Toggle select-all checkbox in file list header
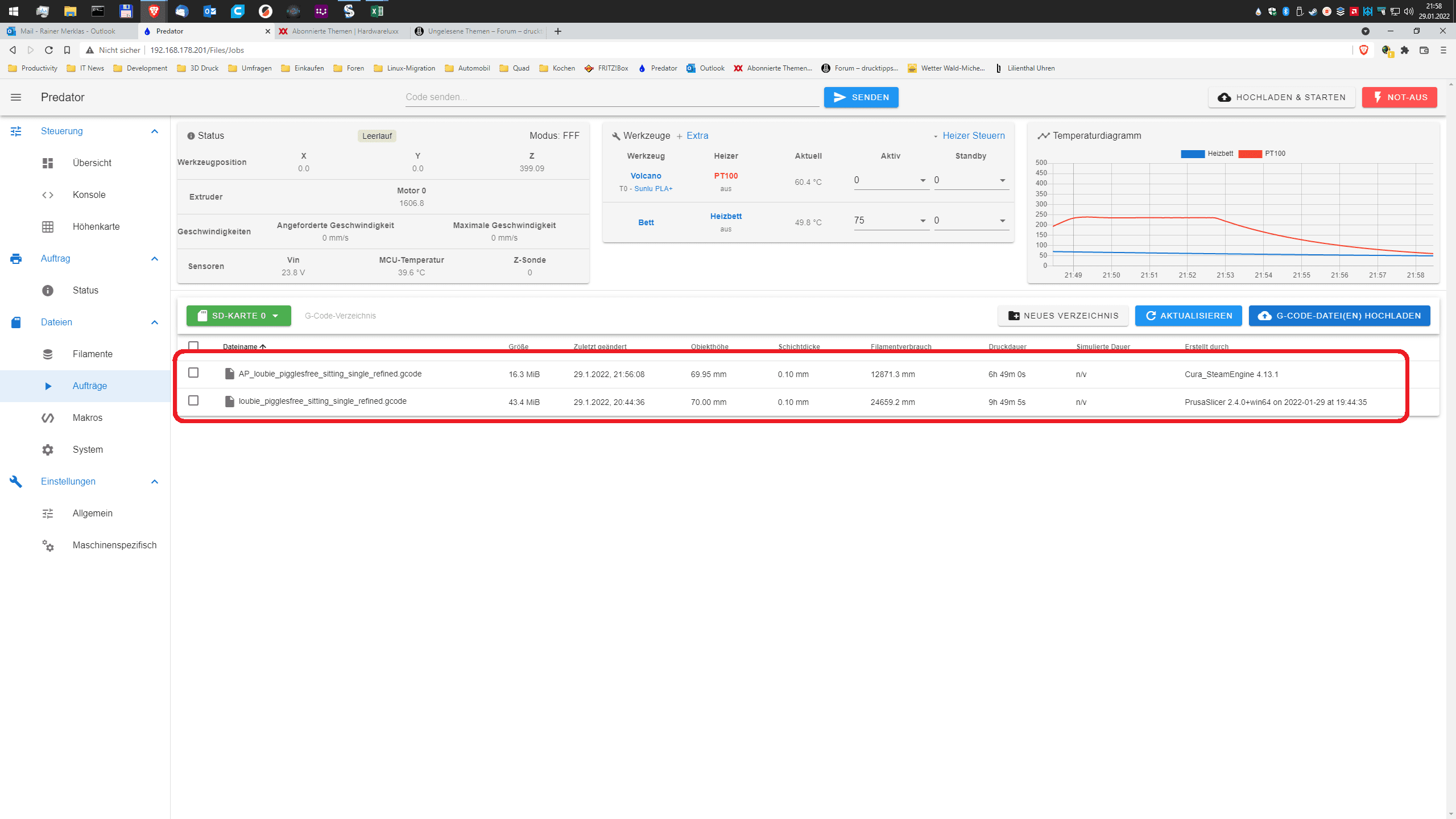Image resolution: width=1456 pixels, height=819 pixels. [x=193, y=345]
